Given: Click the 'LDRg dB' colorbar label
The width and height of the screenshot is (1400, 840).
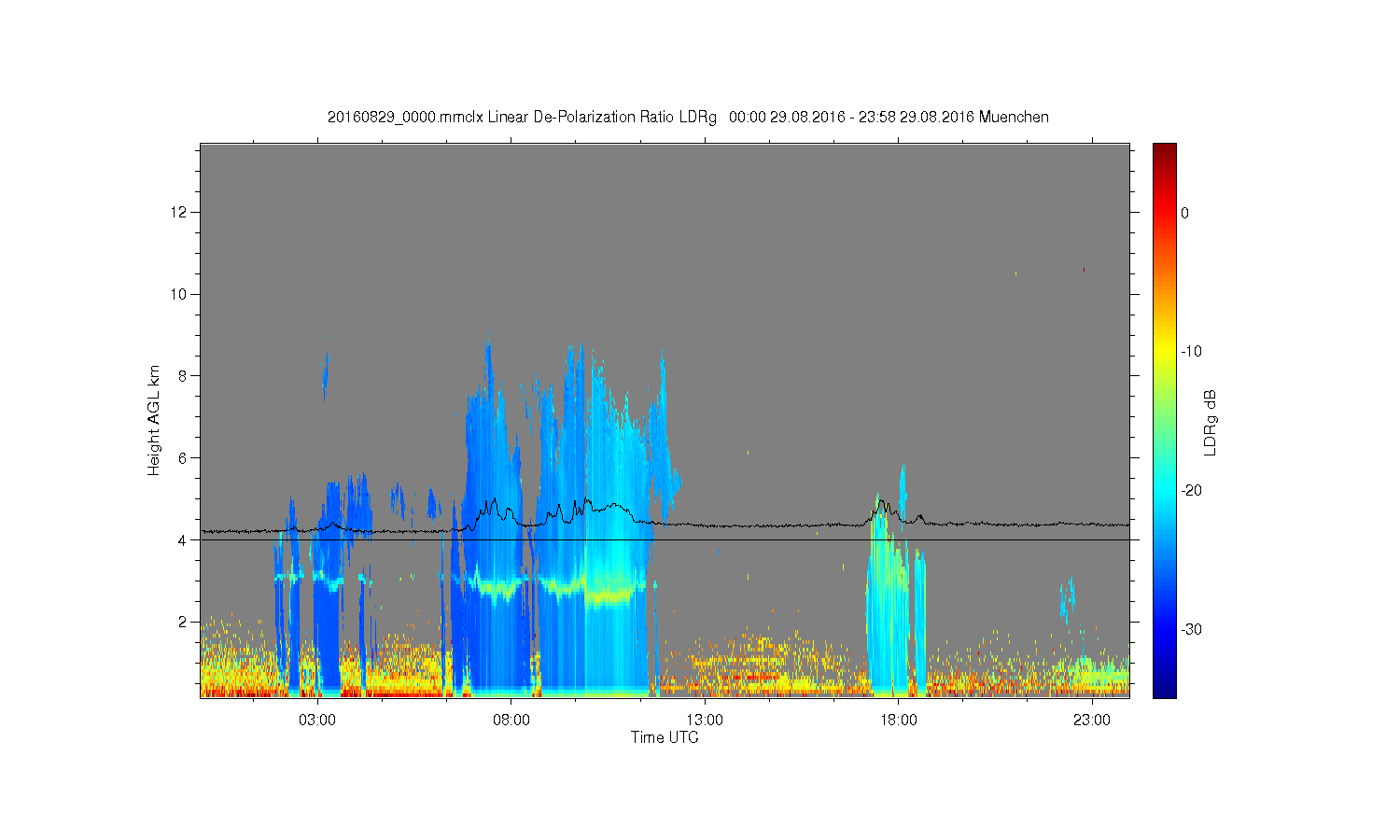Looking at the screenshot, I should point(1211,422).
